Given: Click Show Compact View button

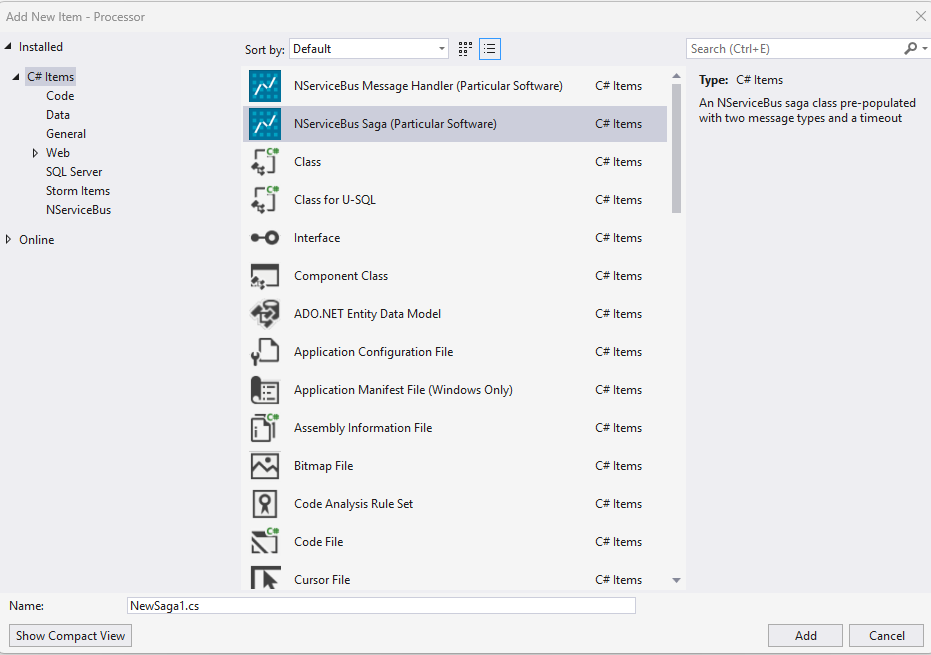Looking at the screenshot, I should click(x=70, y=635).
